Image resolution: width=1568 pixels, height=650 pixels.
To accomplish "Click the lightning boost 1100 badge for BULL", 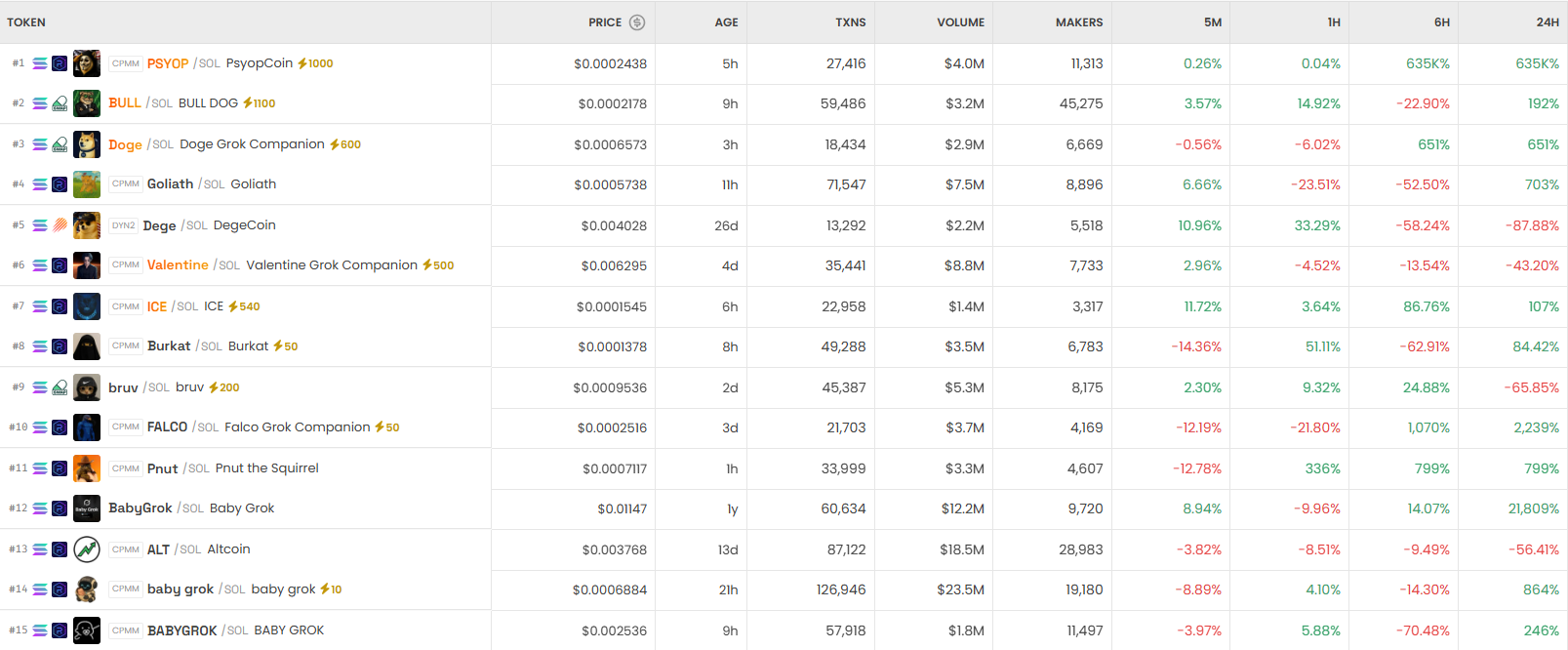I will (x=260, y=103).
